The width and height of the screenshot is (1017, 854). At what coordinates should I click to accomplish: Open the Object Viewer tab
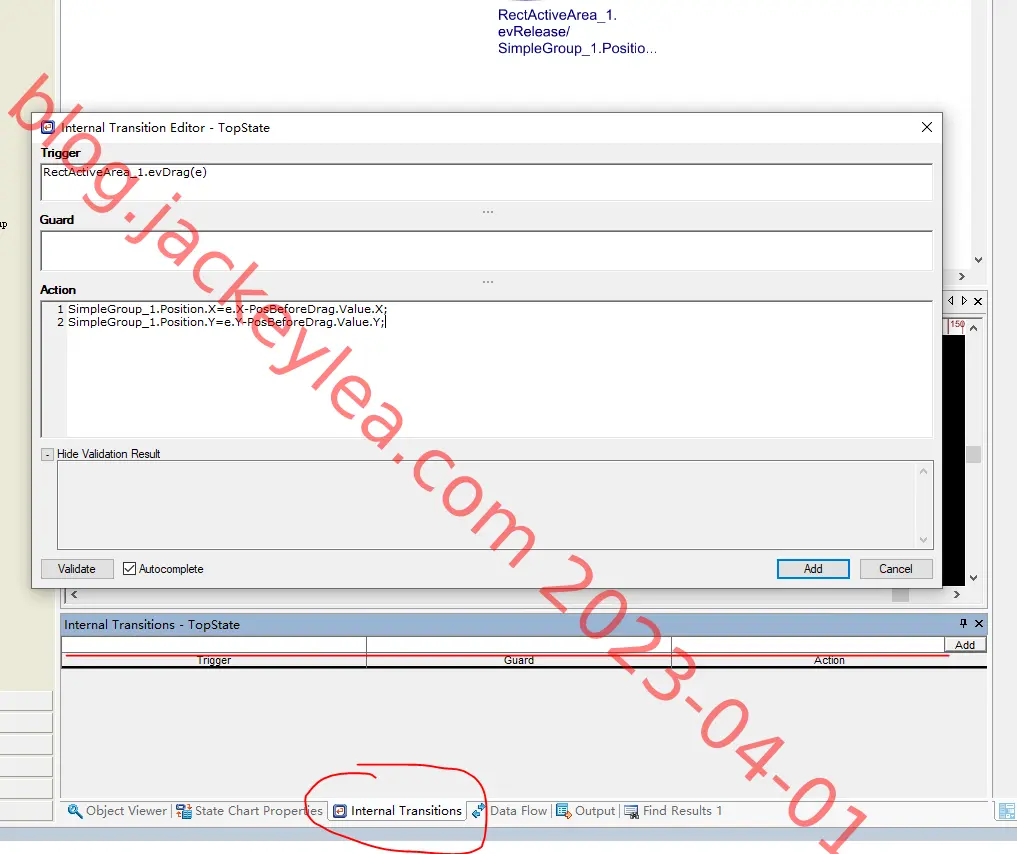[117, 811]
